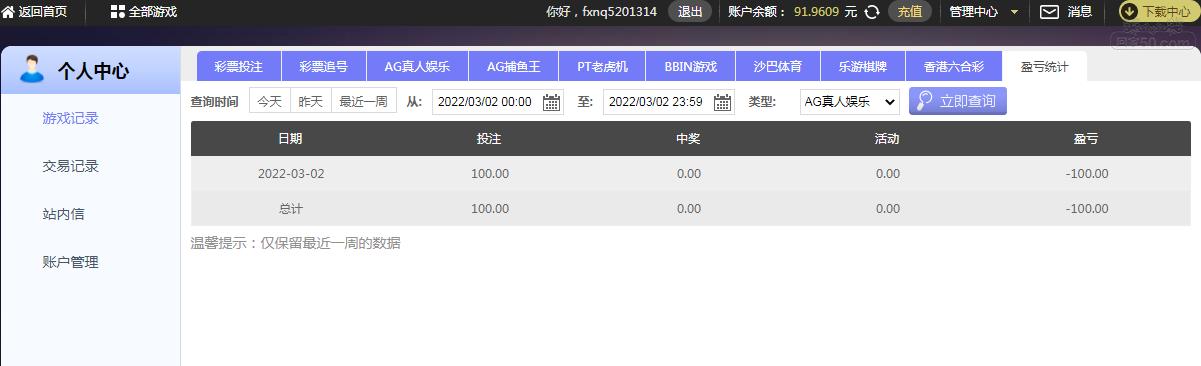Click the 个人中心 user avatar icon

tap(33, 70)
